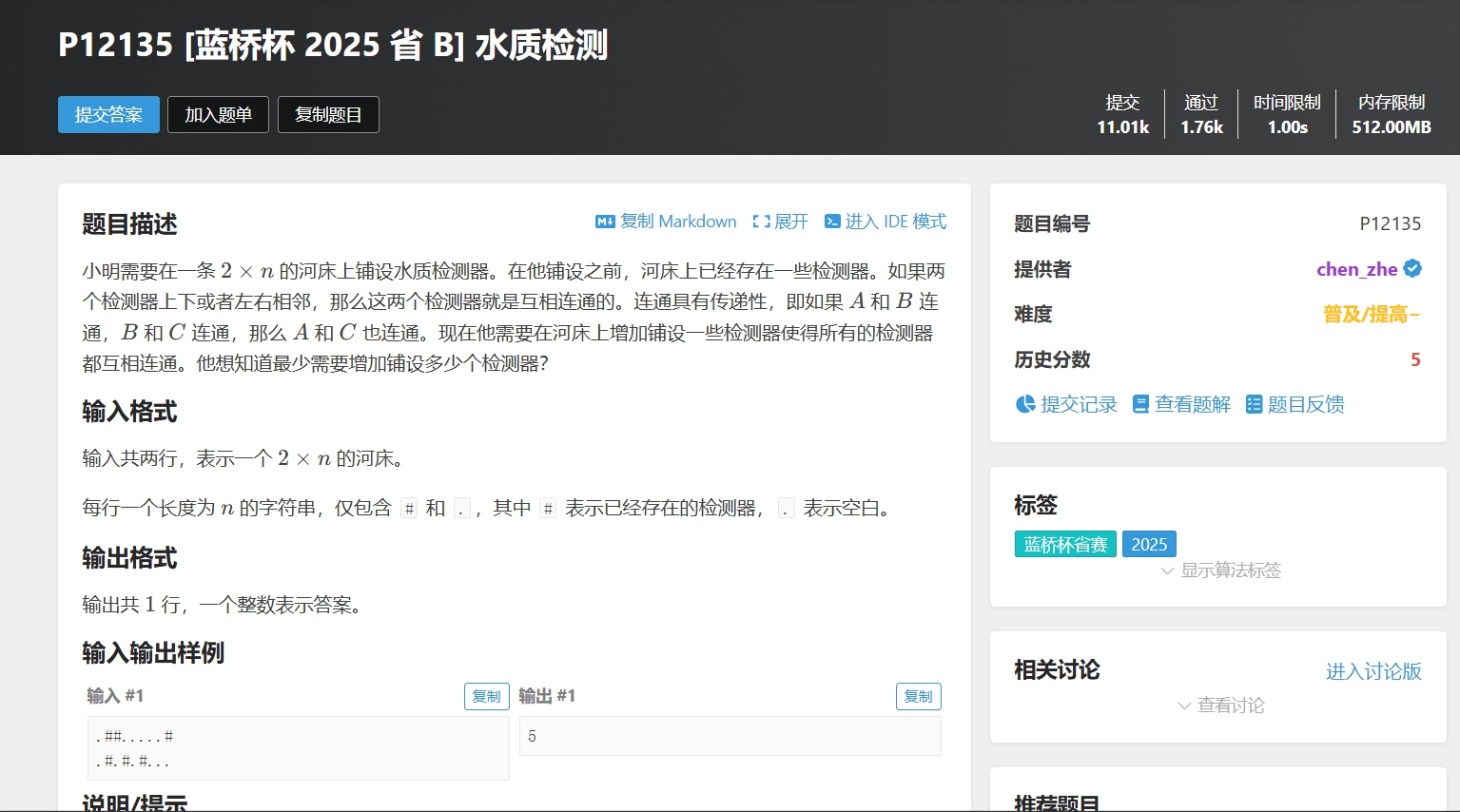
Task: Click the terminal icon for IDE mode
Action: pyautogui.click(x=832, y=222)
